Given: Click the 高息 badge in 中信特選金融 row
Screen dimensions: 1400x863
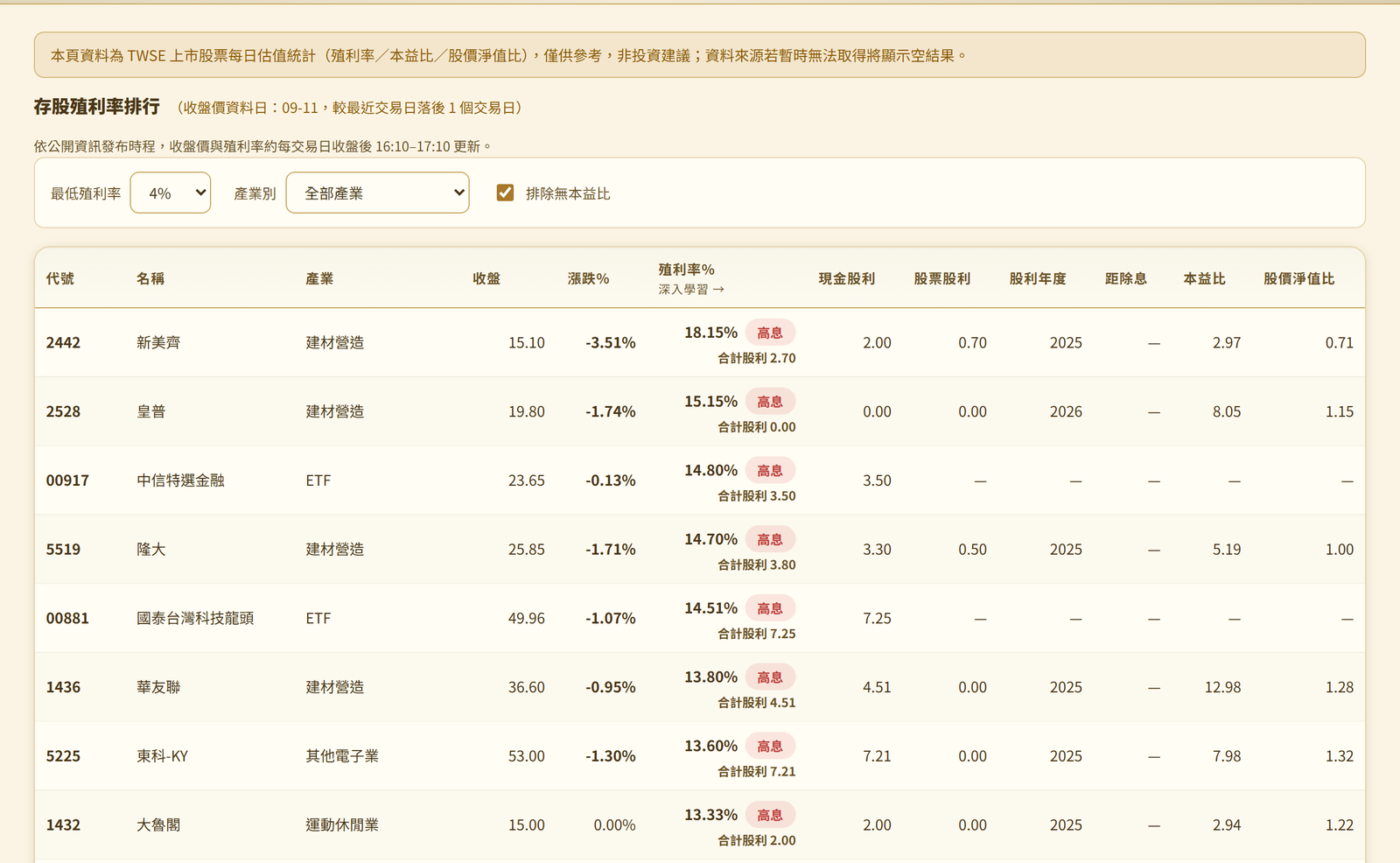Looking at the screenshot, I should tap(770, 471).
